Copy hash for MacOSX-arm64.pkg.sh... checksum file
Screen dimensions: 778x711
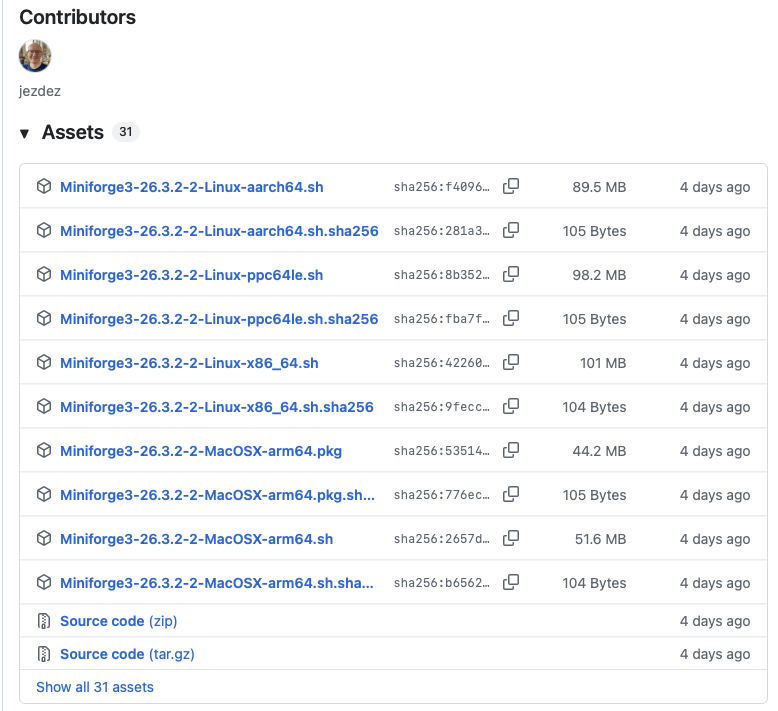tap(511, 494)
